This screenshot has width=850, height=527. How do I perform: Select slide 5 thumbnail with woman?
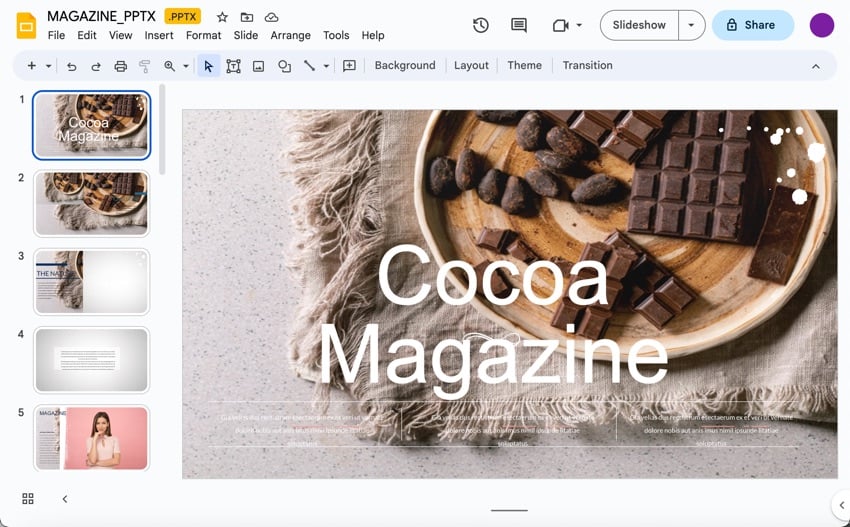tap(91, 437)
